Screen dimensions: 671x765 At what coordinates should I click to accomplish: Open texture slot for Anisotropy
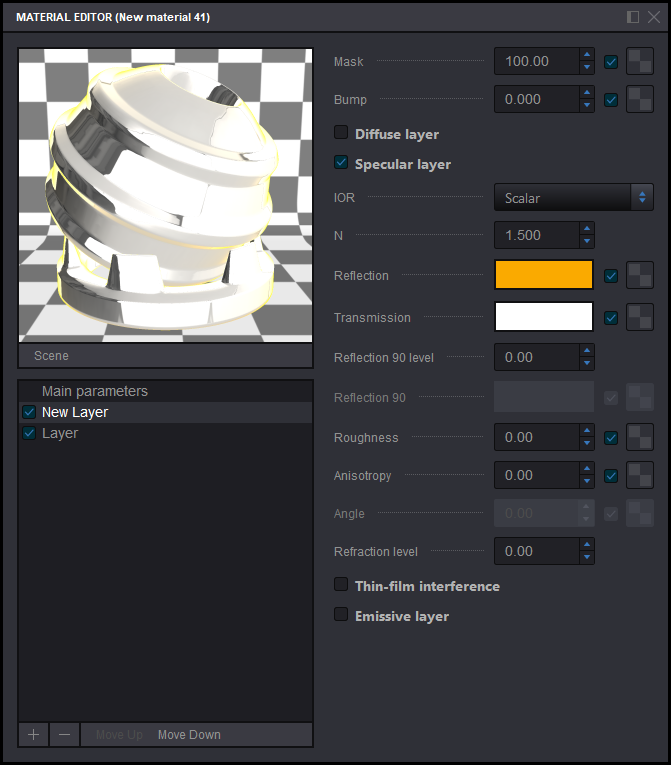pyautogui.click(x=640, y=475)
